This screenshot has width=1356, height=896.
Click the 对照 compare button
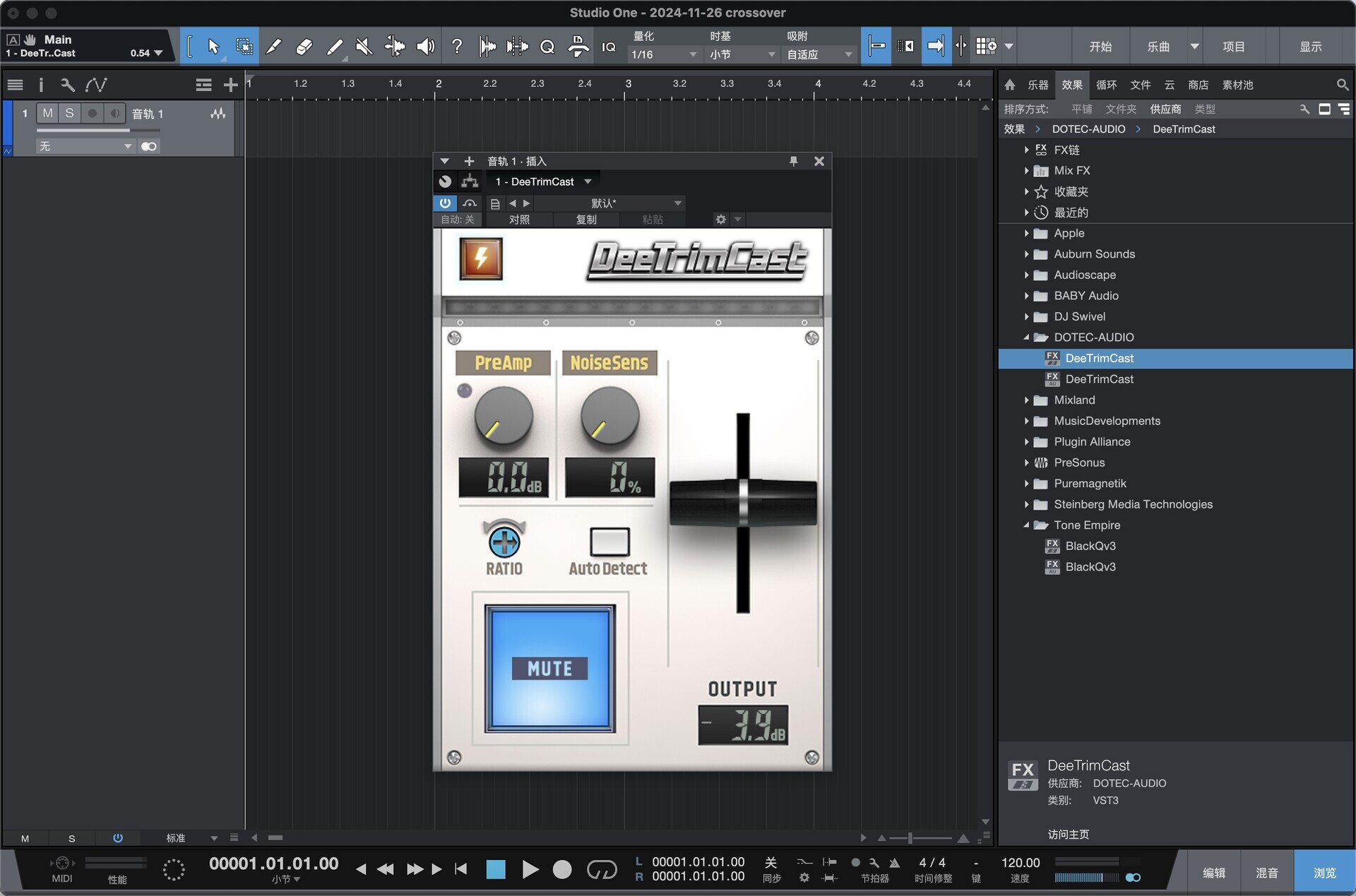tap(519, 220)
